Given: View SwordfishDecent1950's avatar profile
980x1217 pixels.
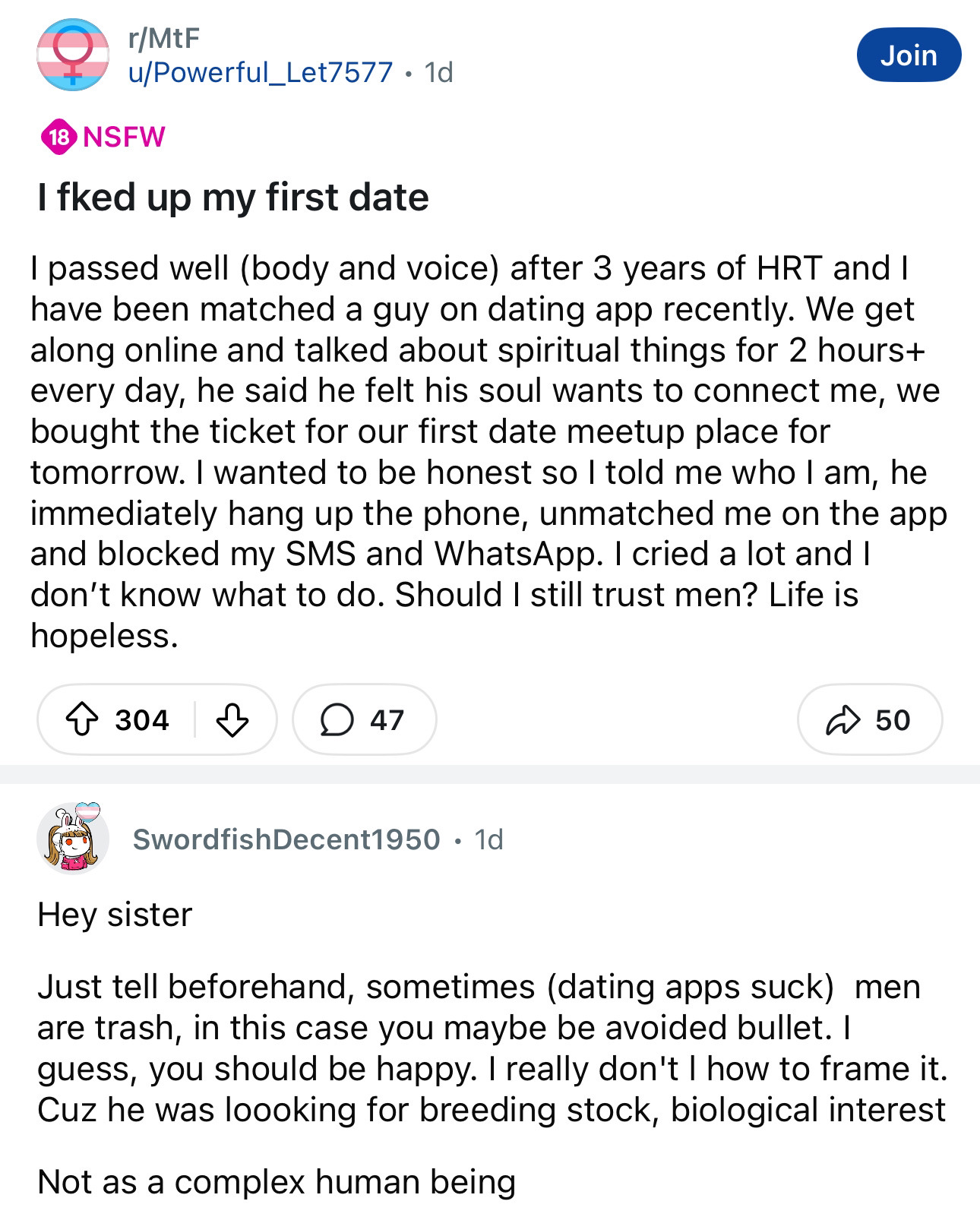Looking at the screenshot, I should click(x=73, y=838).
